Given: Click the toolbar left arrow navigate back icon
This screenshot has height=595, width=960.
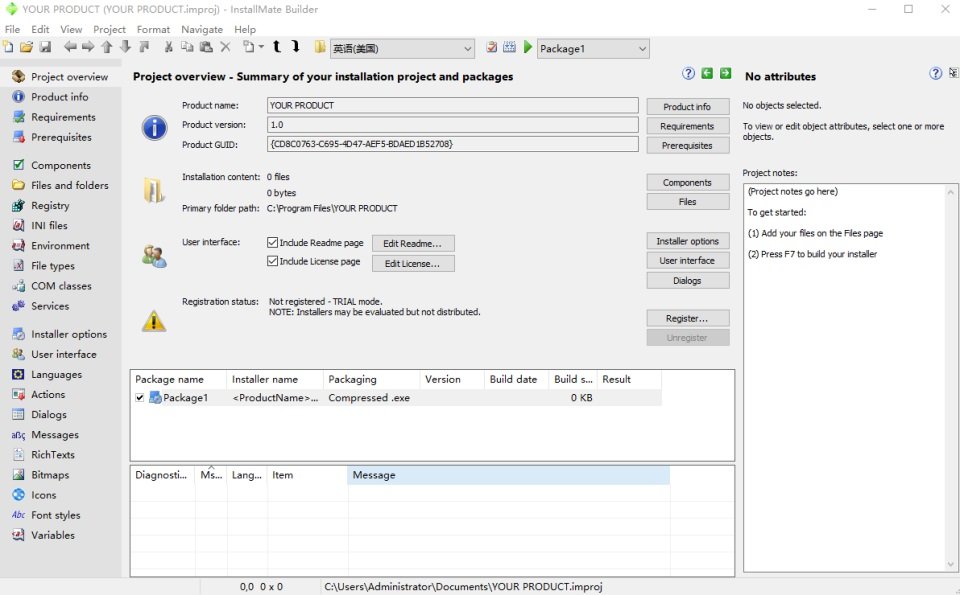Looking at the screenshot, I should pyautogui.click(x=70, y=47).
